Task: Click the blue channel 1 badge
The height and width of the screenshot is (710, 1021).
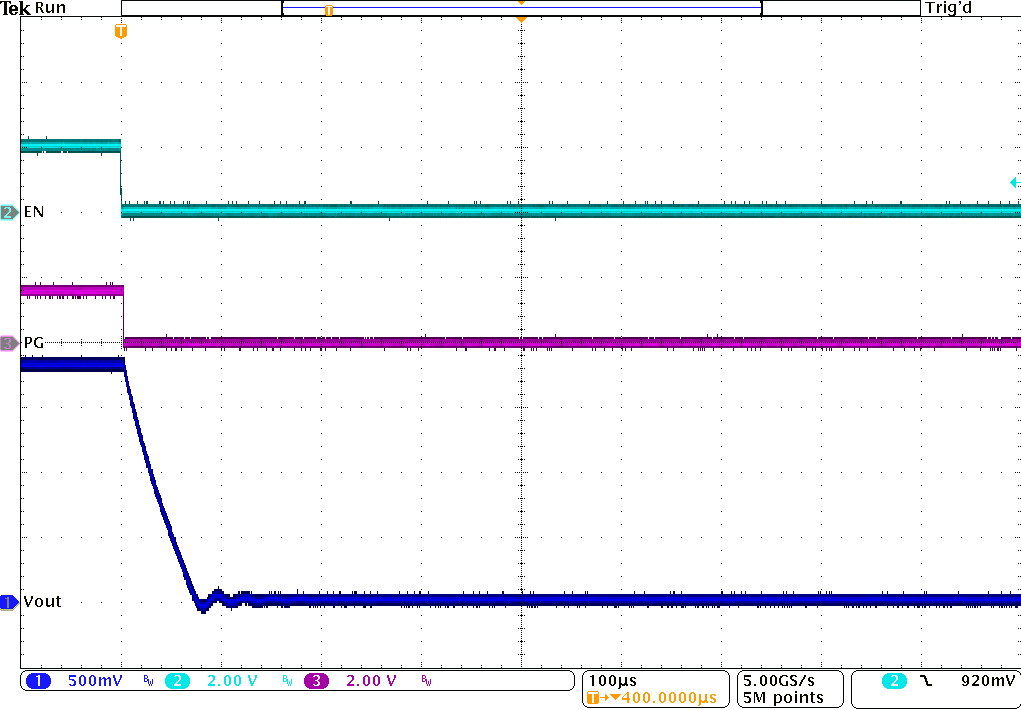Action: (x=38, y=681)
